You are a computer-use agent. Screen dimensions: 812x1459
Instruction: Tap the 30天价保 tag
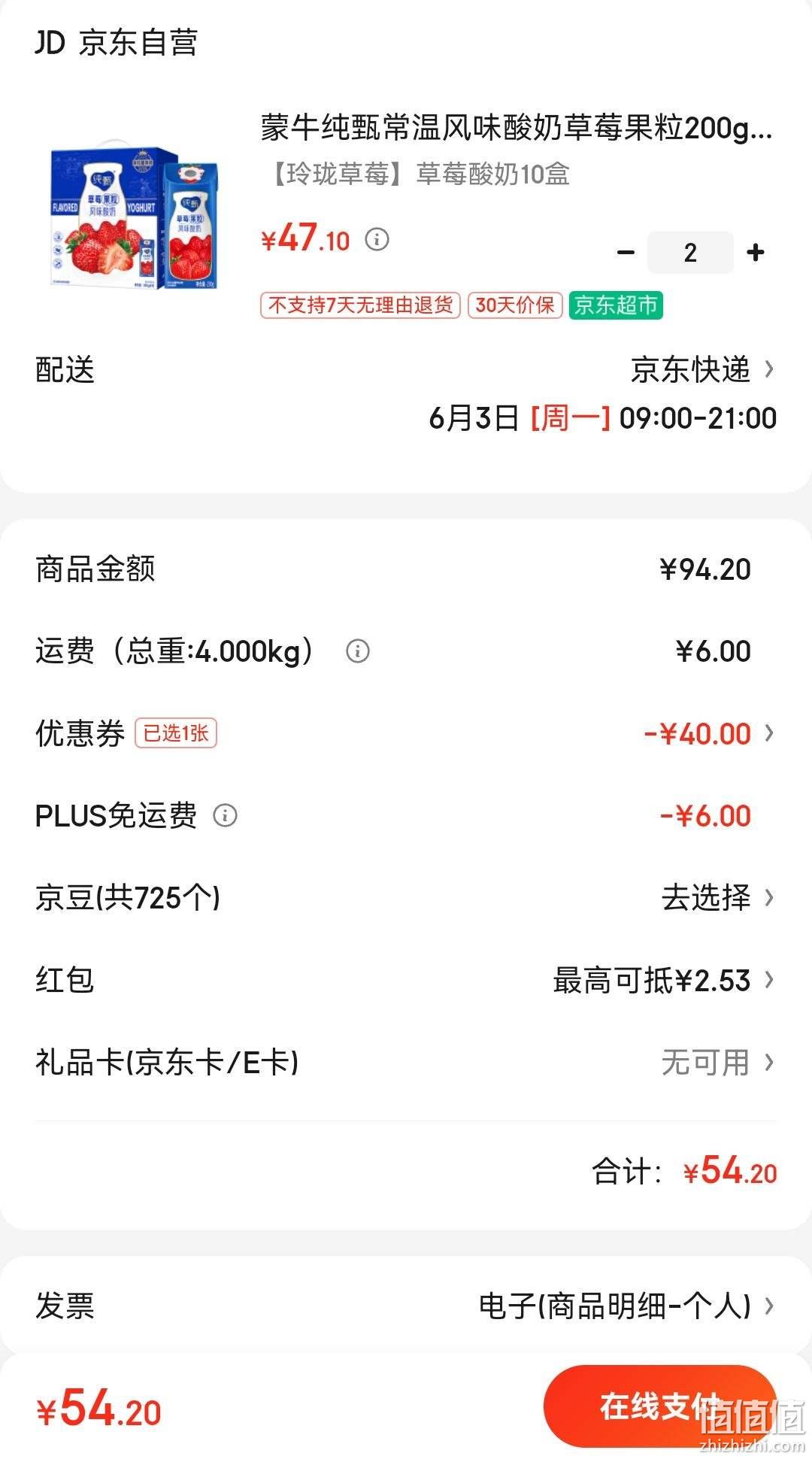click(x=515, y=305)
